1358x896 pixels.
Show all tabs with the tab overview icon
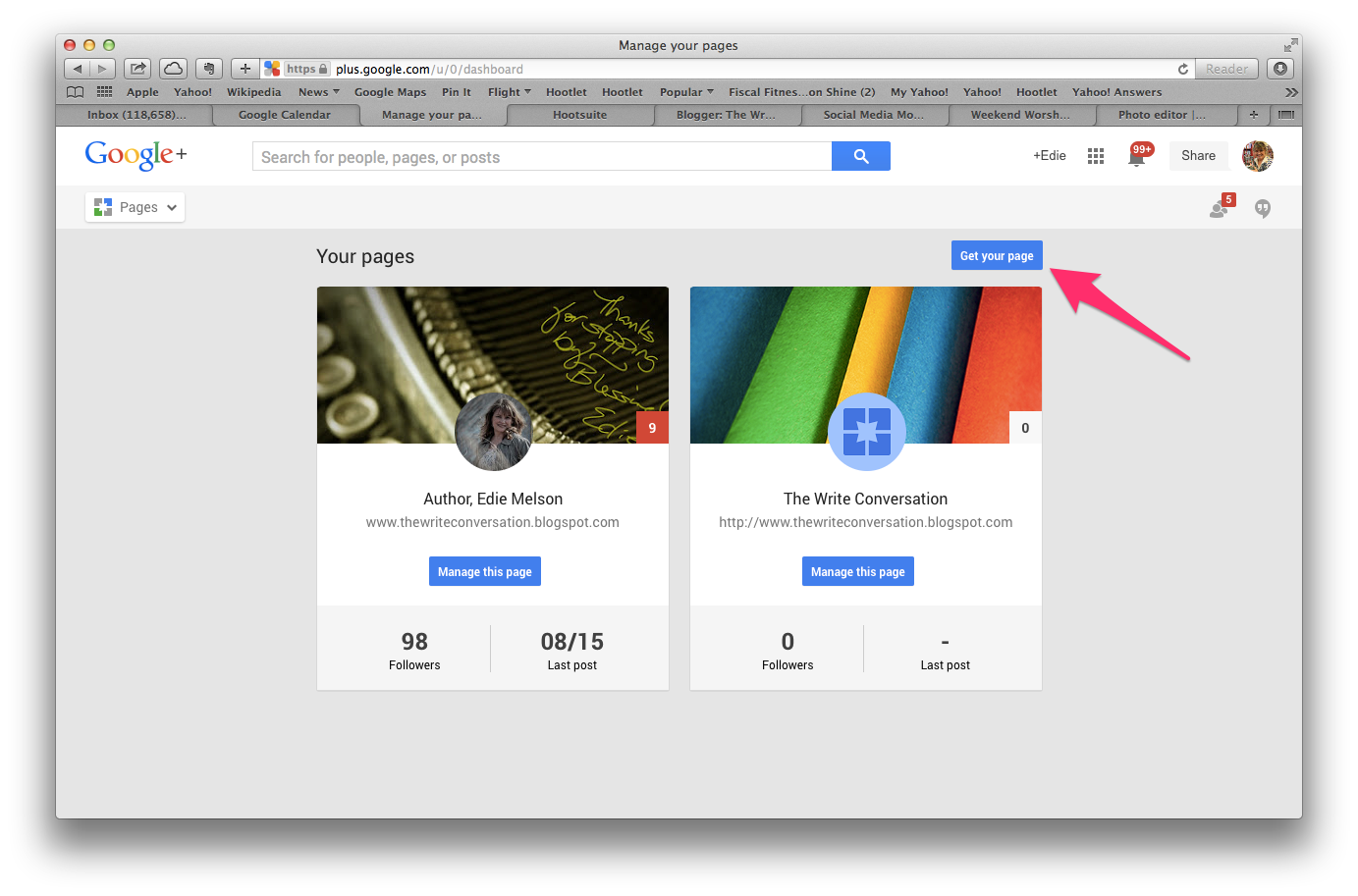click(1286, 115)
